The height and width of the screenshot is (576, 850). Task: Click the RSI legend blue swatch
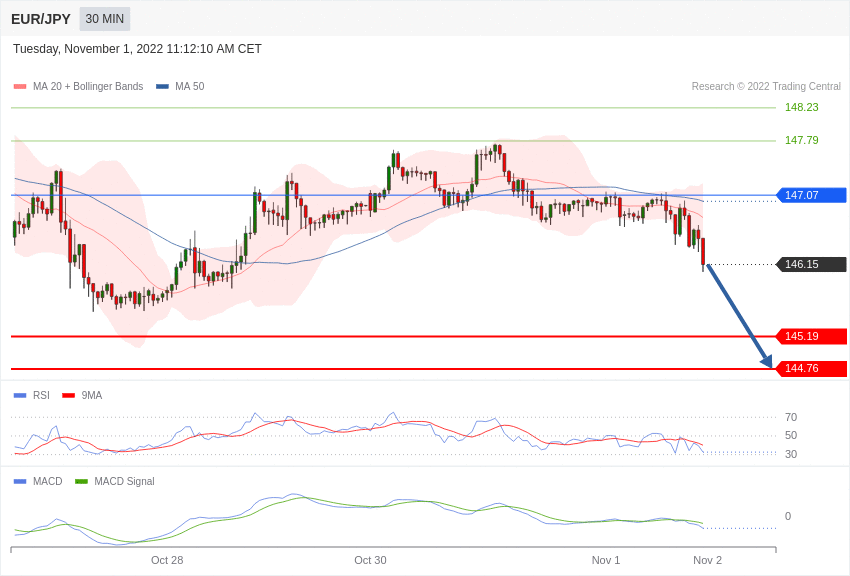click(20, 396)
